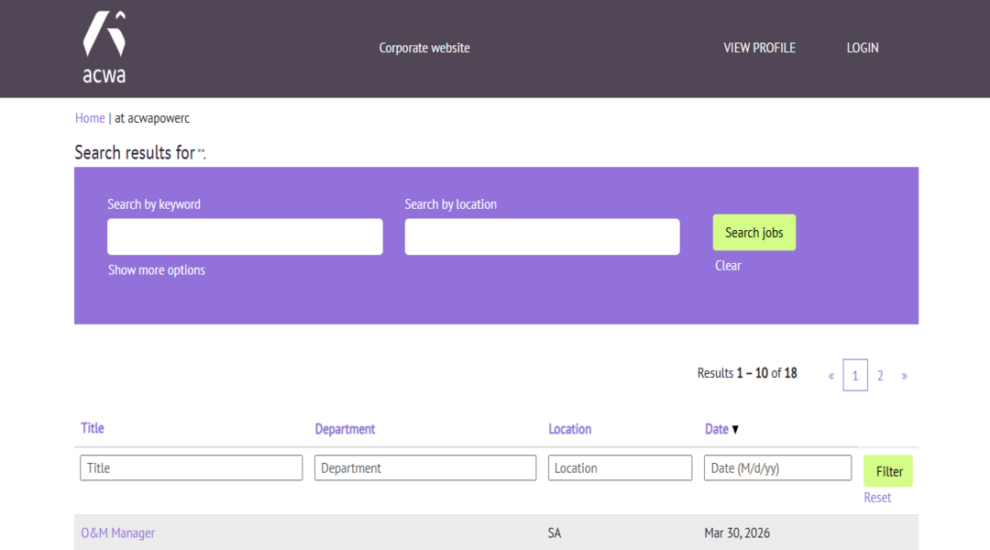Screen dimensions: 990x550
Task: Click the Search by location field
Action: (x=542, y=237)
